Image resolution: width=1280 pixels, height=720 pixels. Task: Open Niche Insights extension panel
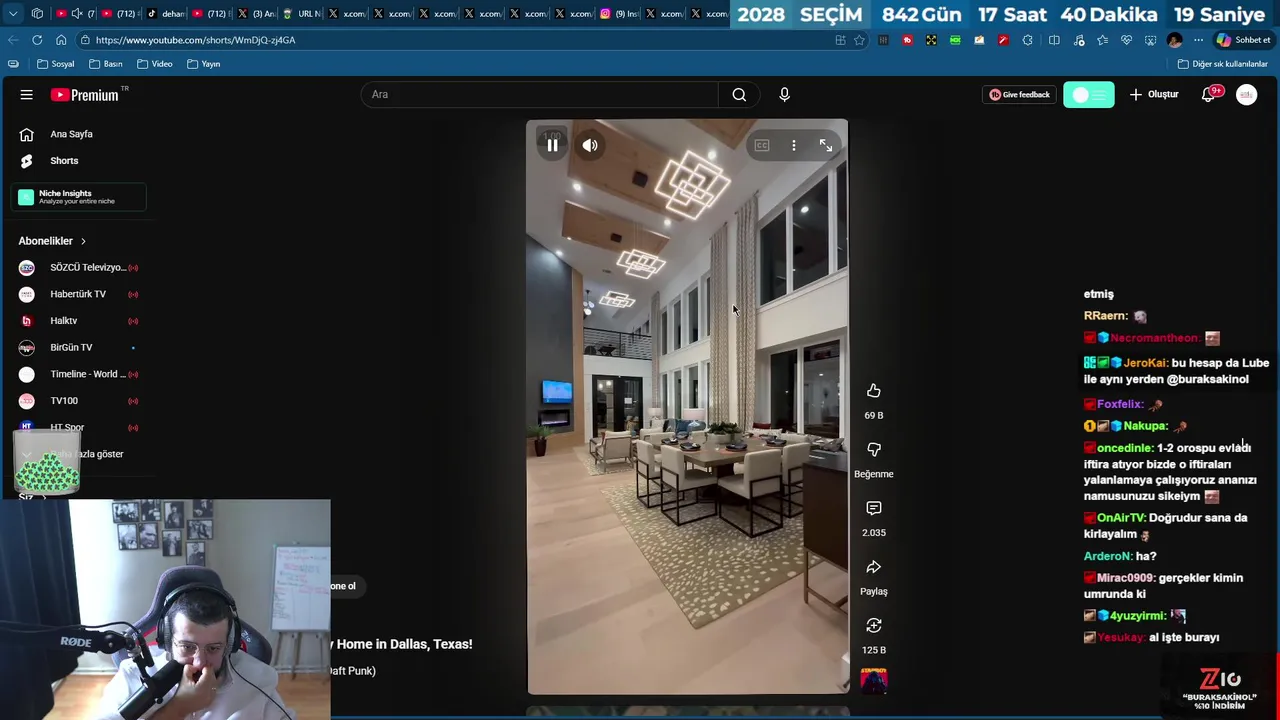[79, 197]
